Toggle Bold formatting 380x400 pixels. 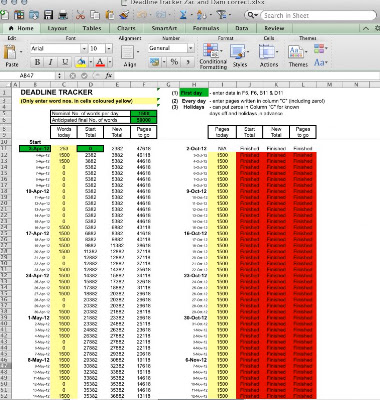pyautogui.click(x=37, y=62)
